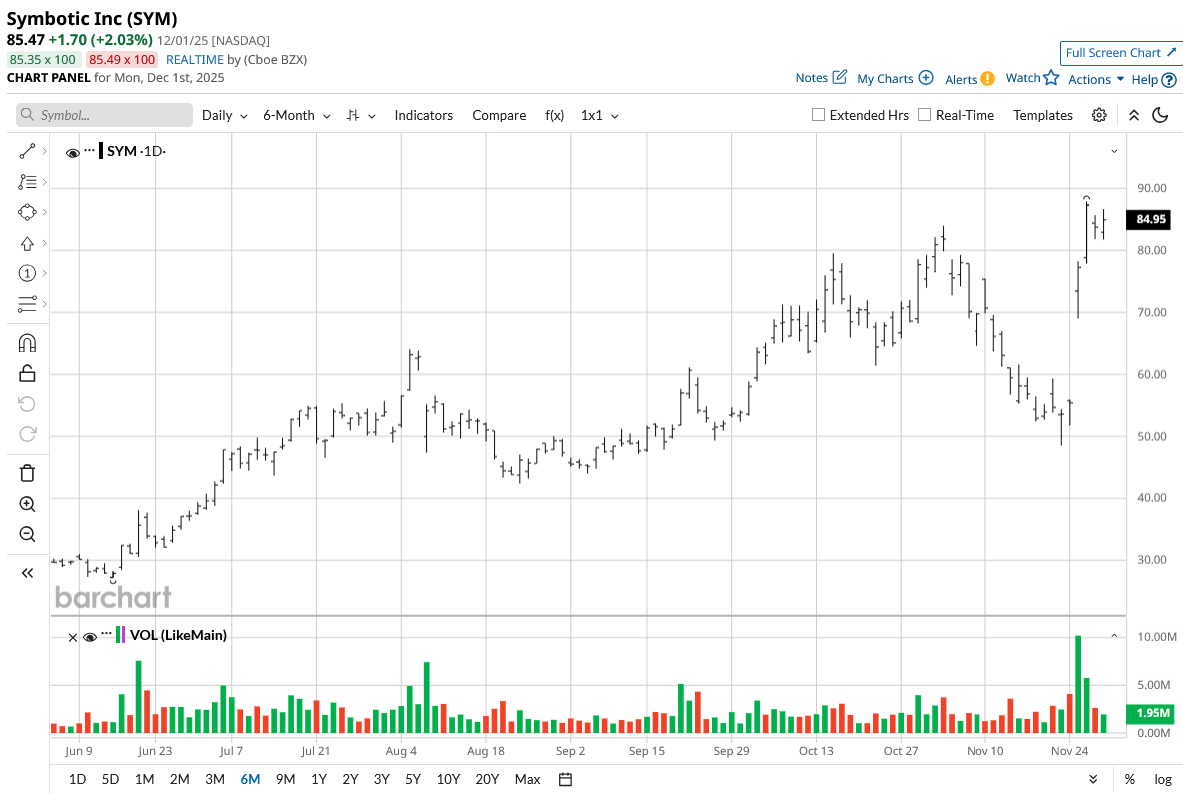Open the bar type dropdown
1183x793 pixels.
361,115
